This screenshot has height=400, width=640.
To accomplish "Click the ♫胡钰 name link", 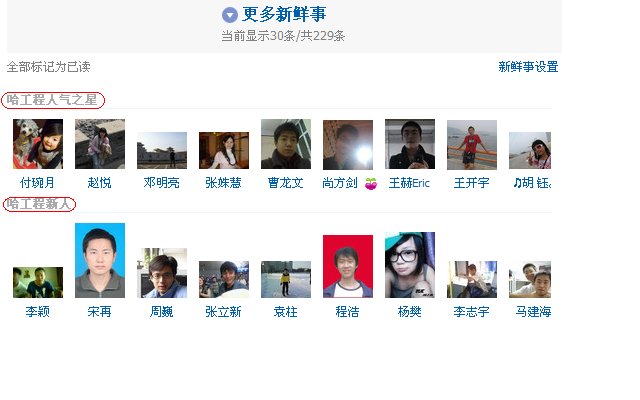I will point(532,183).
